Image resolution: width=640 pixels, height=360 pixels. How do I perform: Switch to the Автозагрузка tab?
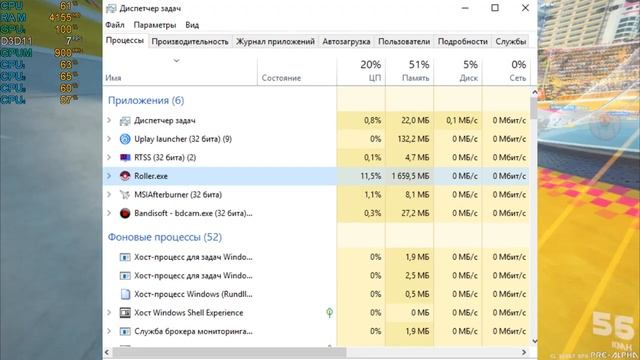[x=346, y=42]
